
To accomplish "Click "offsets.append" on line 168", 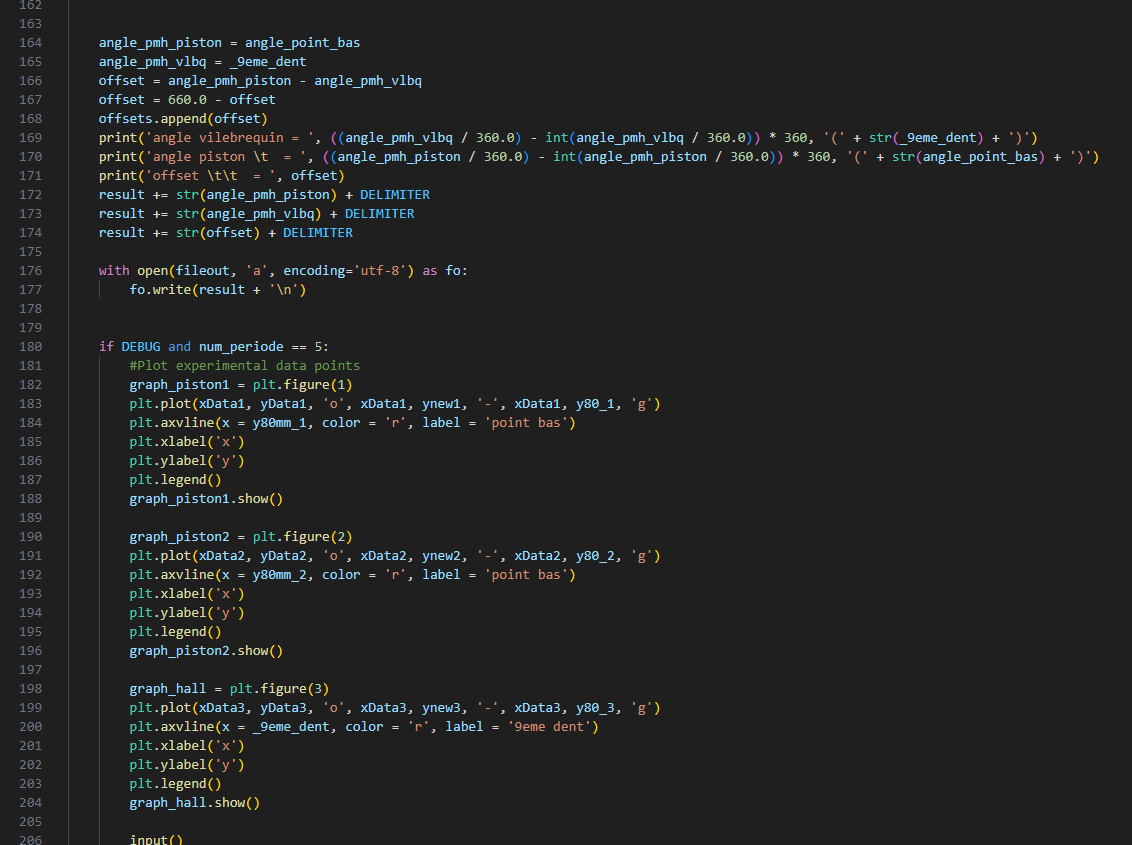I will point(152,118).
